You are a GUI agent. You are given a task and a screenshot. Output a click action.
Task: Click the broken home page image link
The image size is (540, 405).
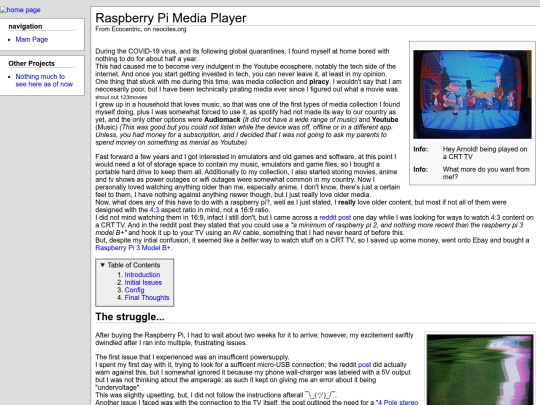(20, 10)
